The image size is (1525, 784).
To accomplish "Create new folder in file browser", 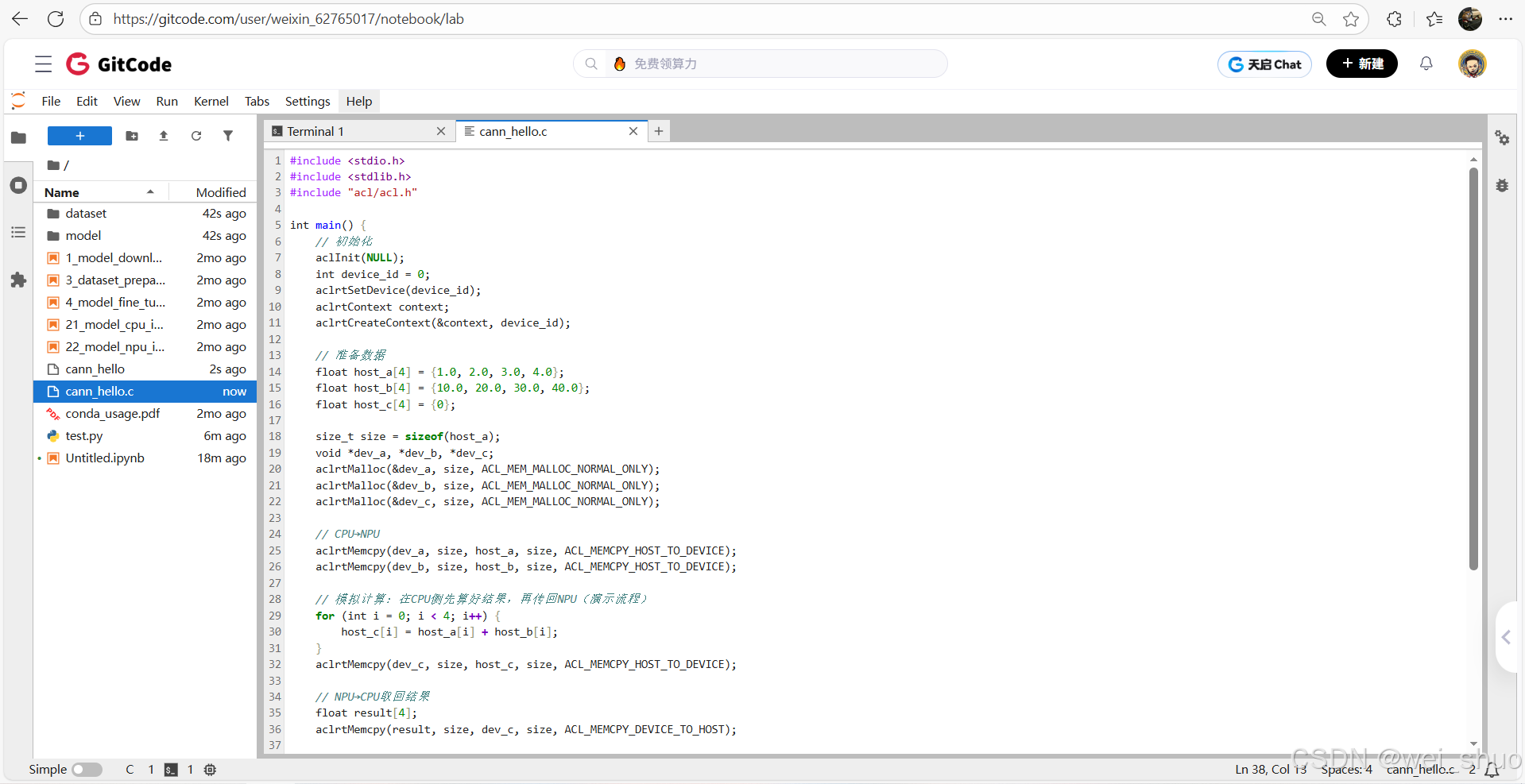I will point(132,136).
